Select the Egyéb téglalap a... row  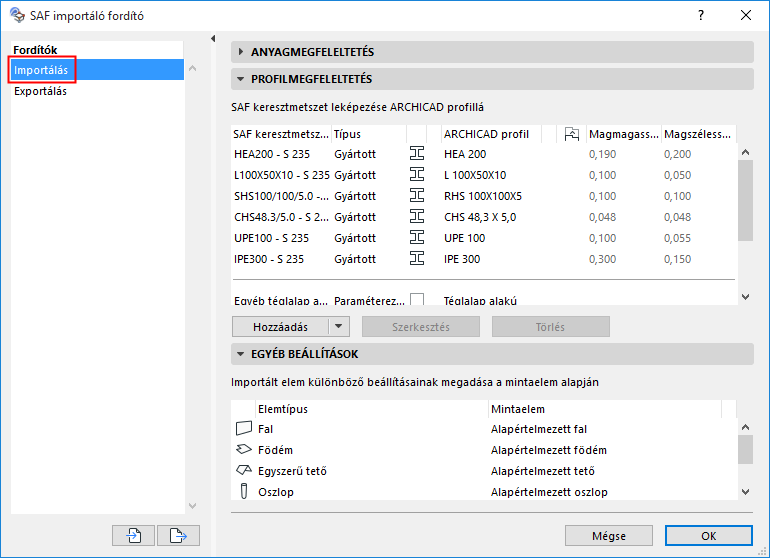[484, 300]
